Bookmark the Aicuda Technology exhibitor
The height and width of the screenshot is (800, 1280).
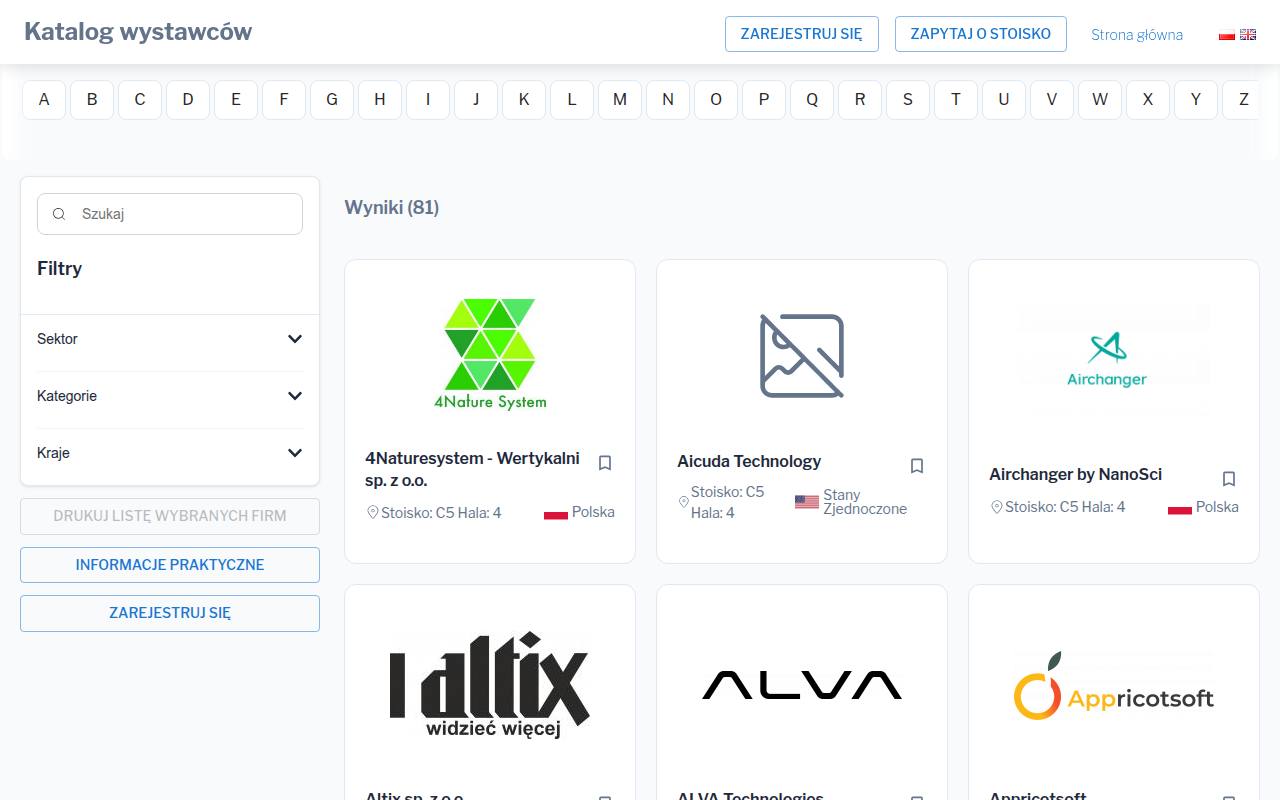point(917,466)
